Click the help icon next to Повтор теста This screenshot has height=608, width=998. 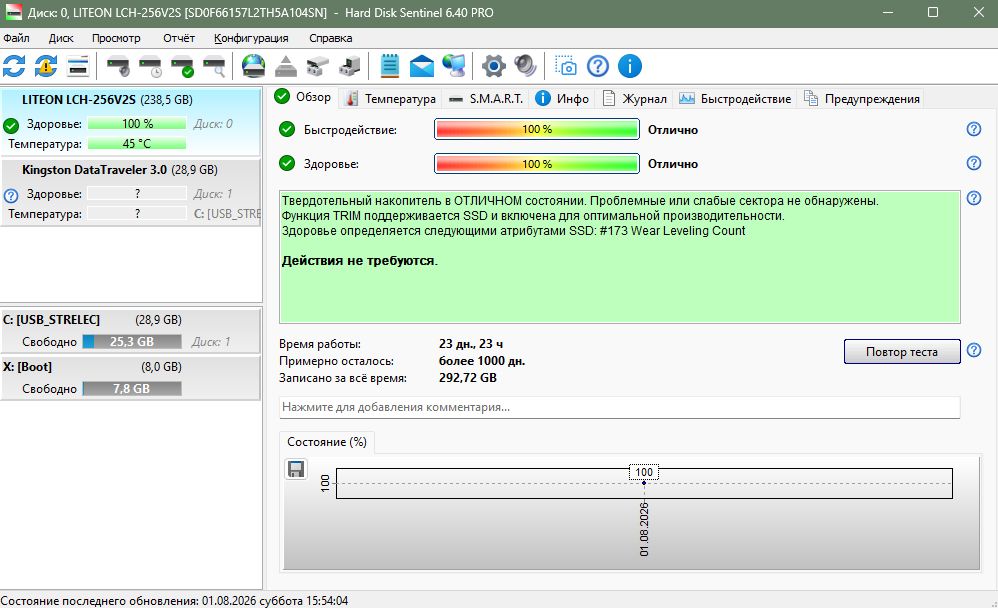click(x=973, y=350)
